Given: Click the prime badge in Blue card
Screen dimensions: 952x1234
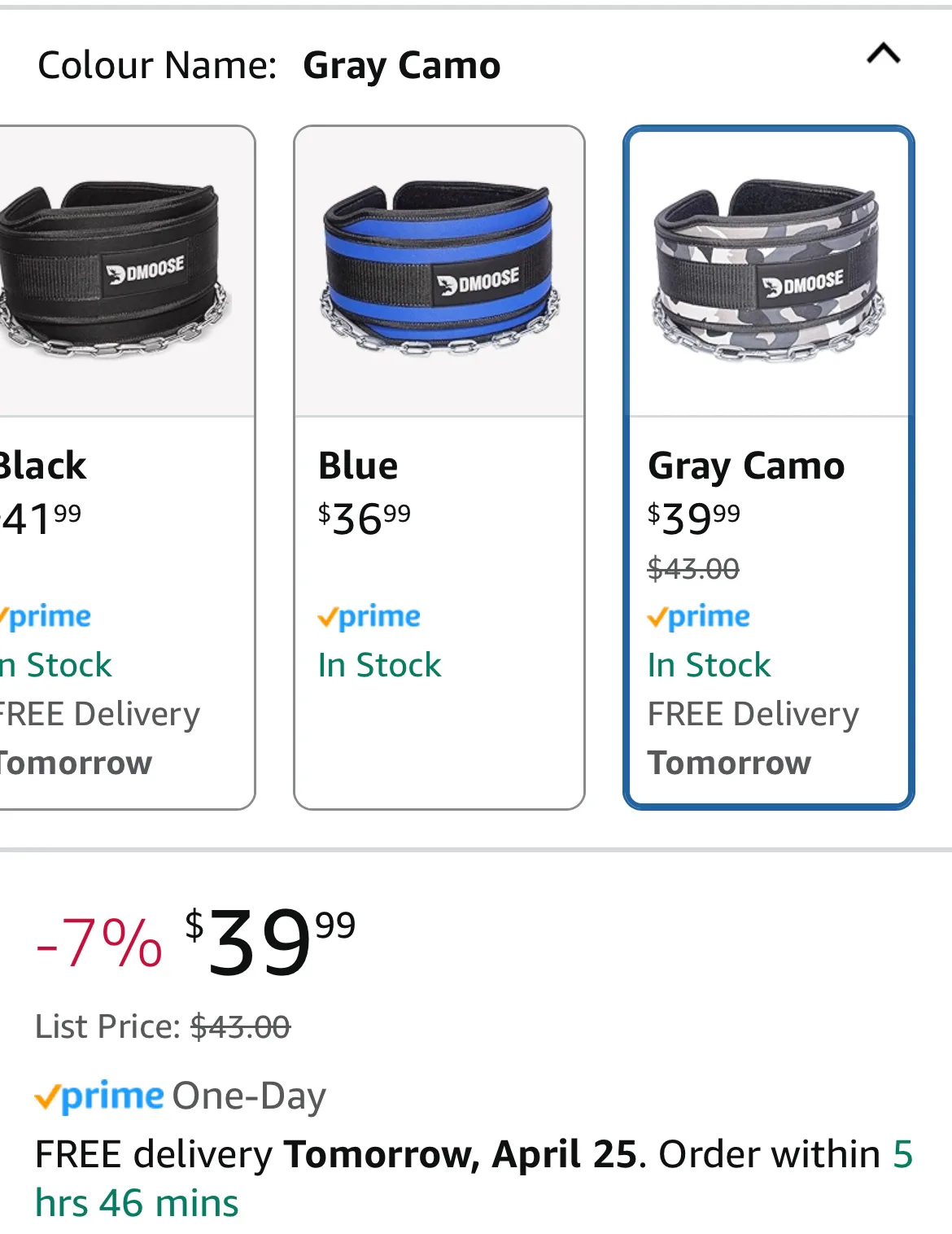Looking at the screenshot, I should pyautogui.click(x=369, y=616).
